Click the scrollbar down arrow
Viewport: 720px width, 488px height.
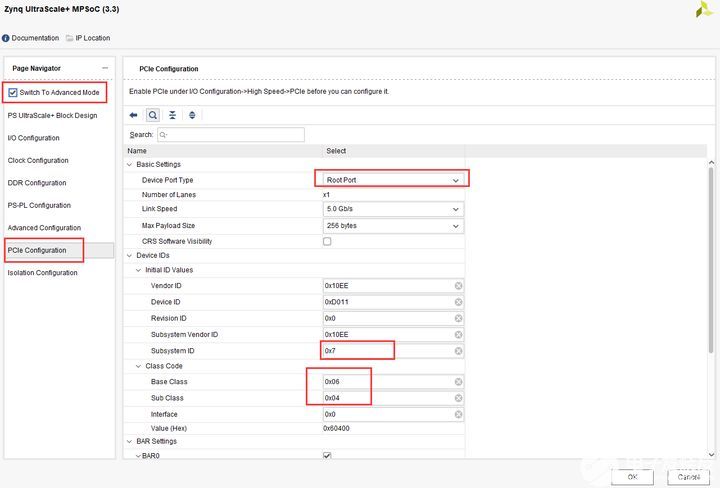pyautogui.click(x=711, y=454)
